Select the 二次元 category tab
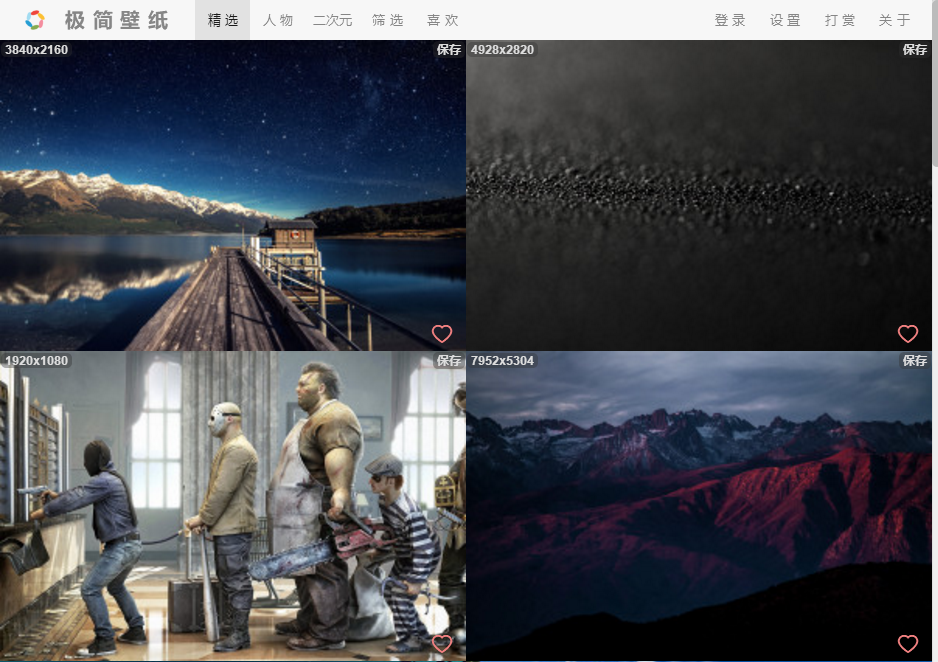Image resolution: width=938 pixels, height=662 pixels. (x=333, y=20)
